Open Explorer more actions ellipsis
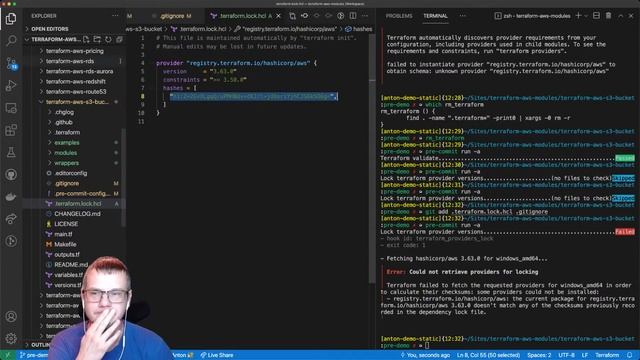The image size is (640, 360). click(x=115, y=16)
